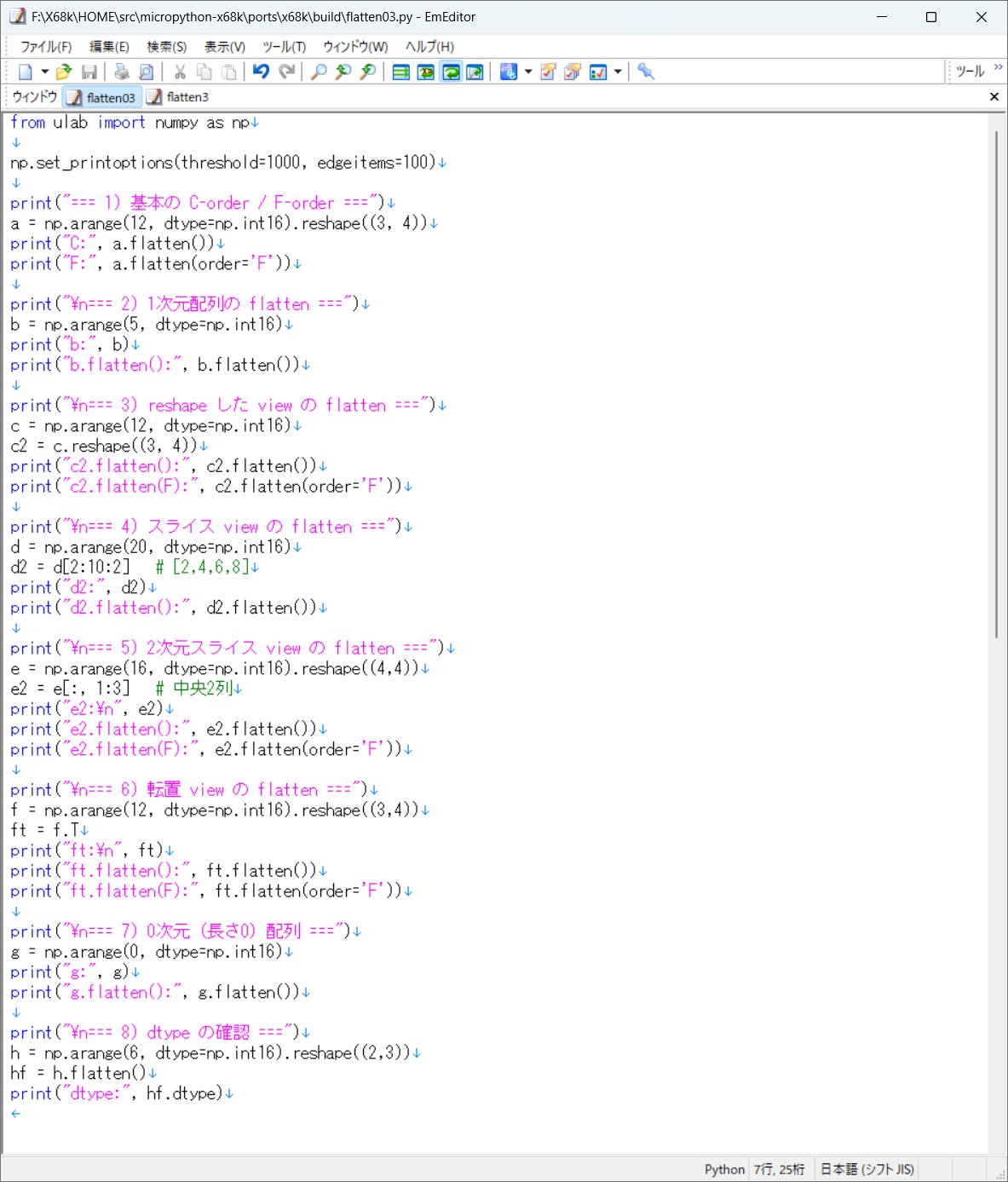Screen dimensions: 1008x1182
Task: Click the plug-in tool icon
Action: (x=646, y=72)
